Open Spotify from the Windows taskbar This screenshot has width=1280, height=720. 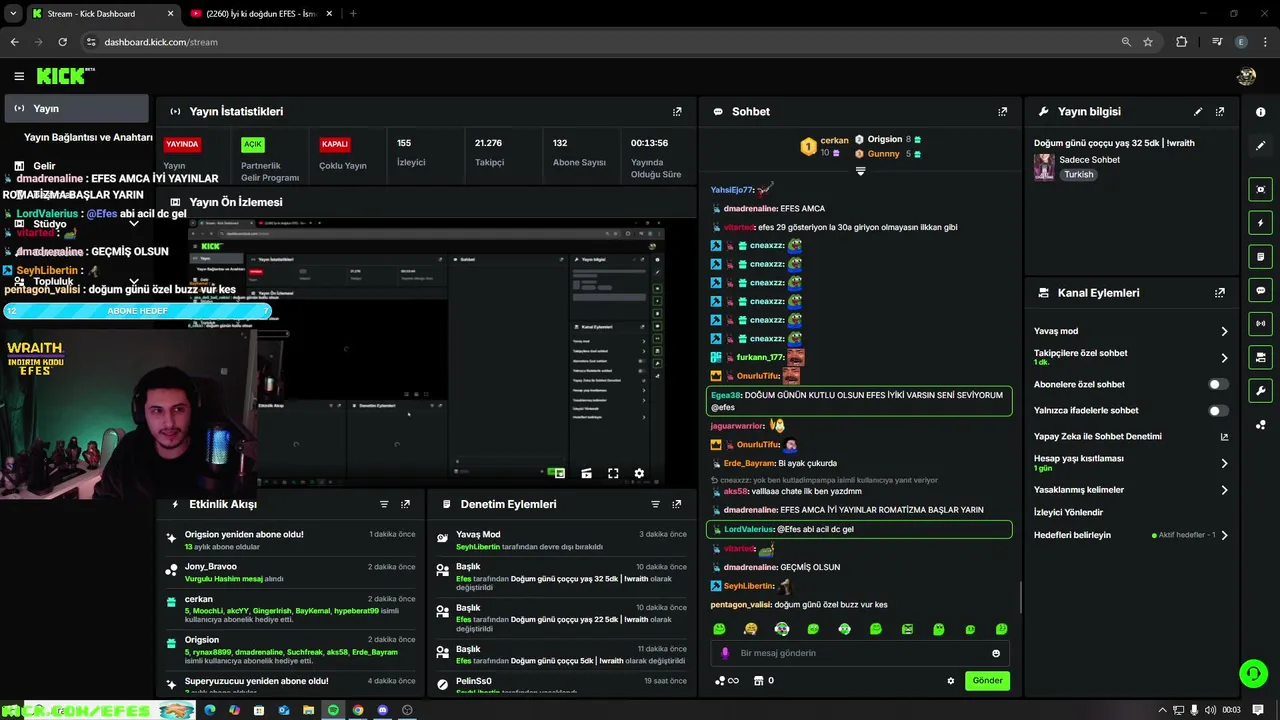pyautogui.click(x=333, y=710)
